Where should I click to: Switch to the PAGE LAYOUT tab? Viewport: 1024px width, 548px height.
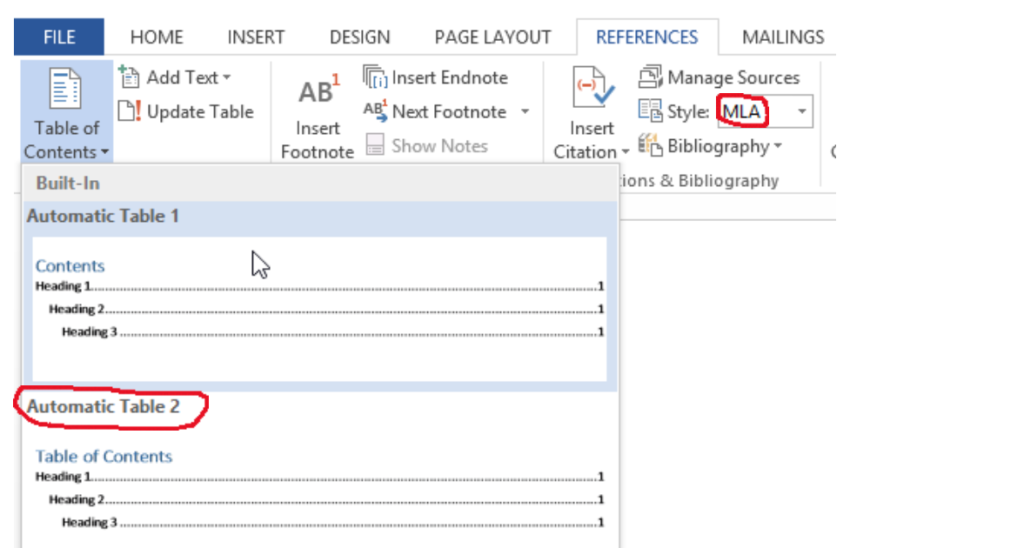[x=492, y=37]
